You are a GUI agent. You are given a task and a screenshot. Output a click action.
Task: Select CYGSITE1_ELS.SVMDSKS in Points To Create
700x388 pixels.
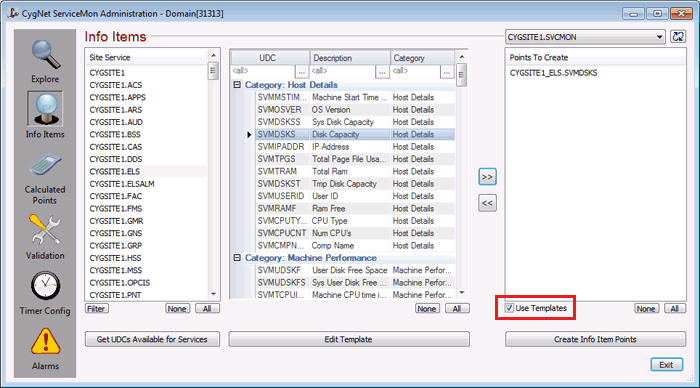click(x=553, y=73)
